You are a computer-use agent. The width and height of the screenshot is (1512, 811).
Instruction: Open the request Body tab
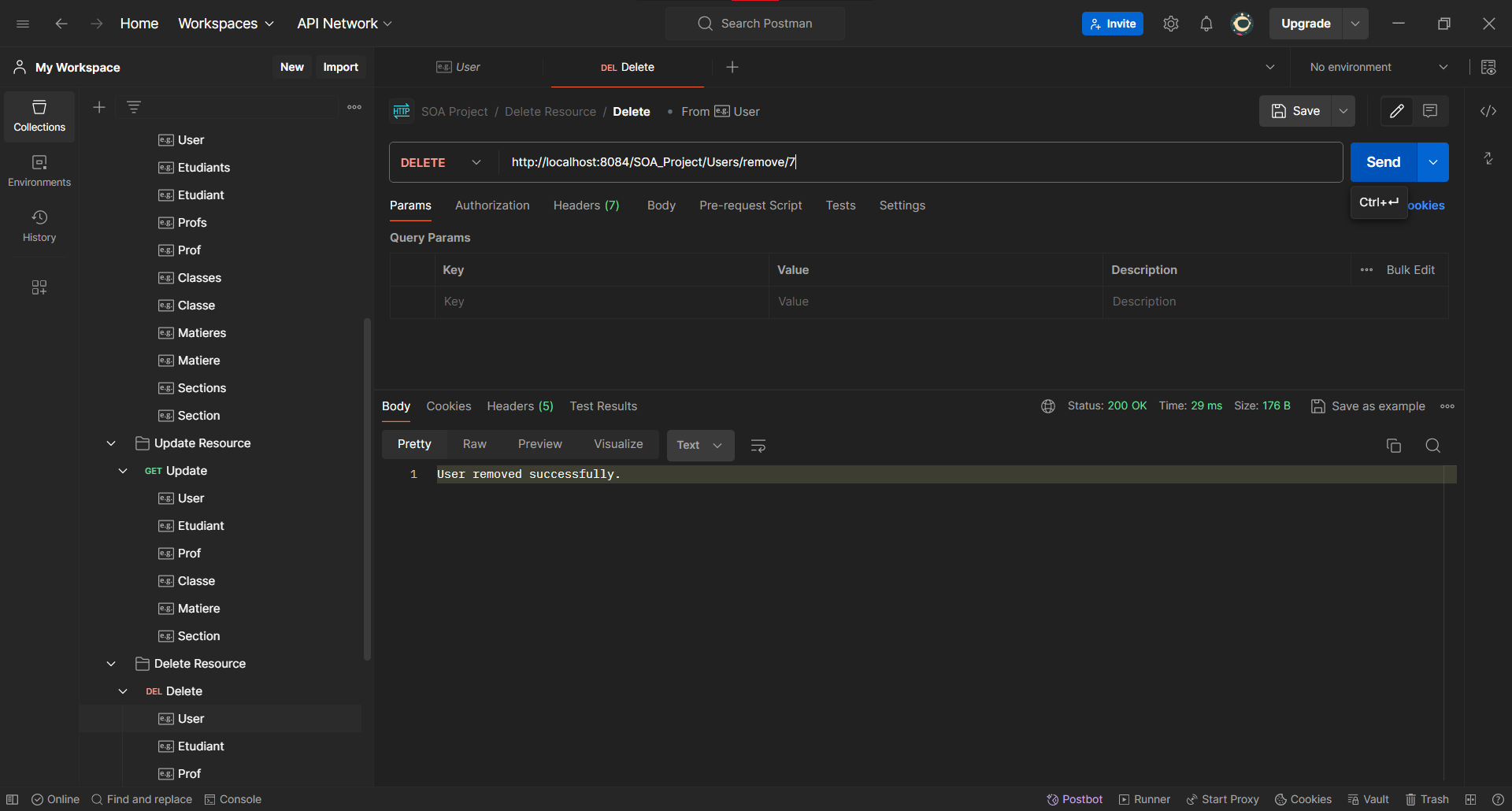[661, 206]
